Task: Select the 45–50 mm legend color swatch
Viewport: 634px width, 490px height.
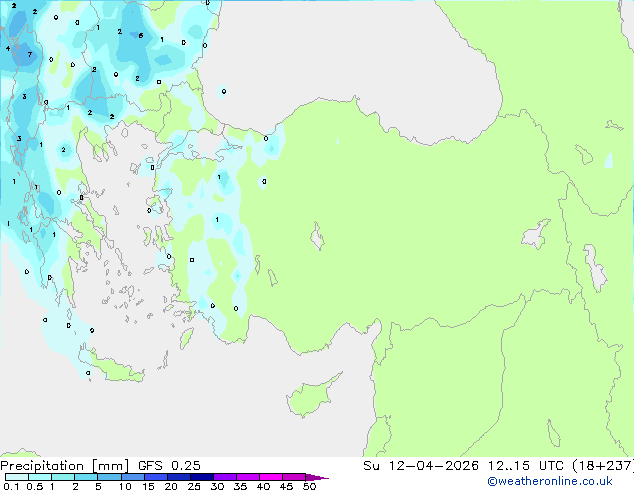Action: 294,477
